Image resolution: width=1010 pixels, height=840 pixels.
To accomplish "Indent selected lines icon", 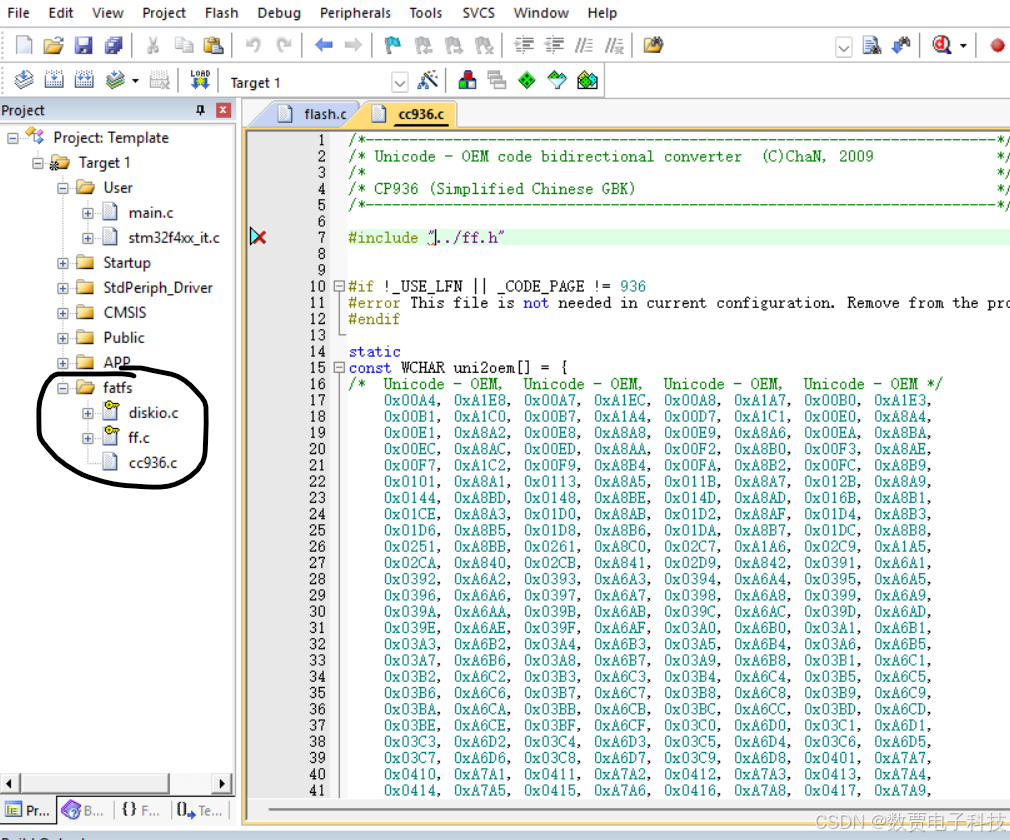I will click(524, 45).
